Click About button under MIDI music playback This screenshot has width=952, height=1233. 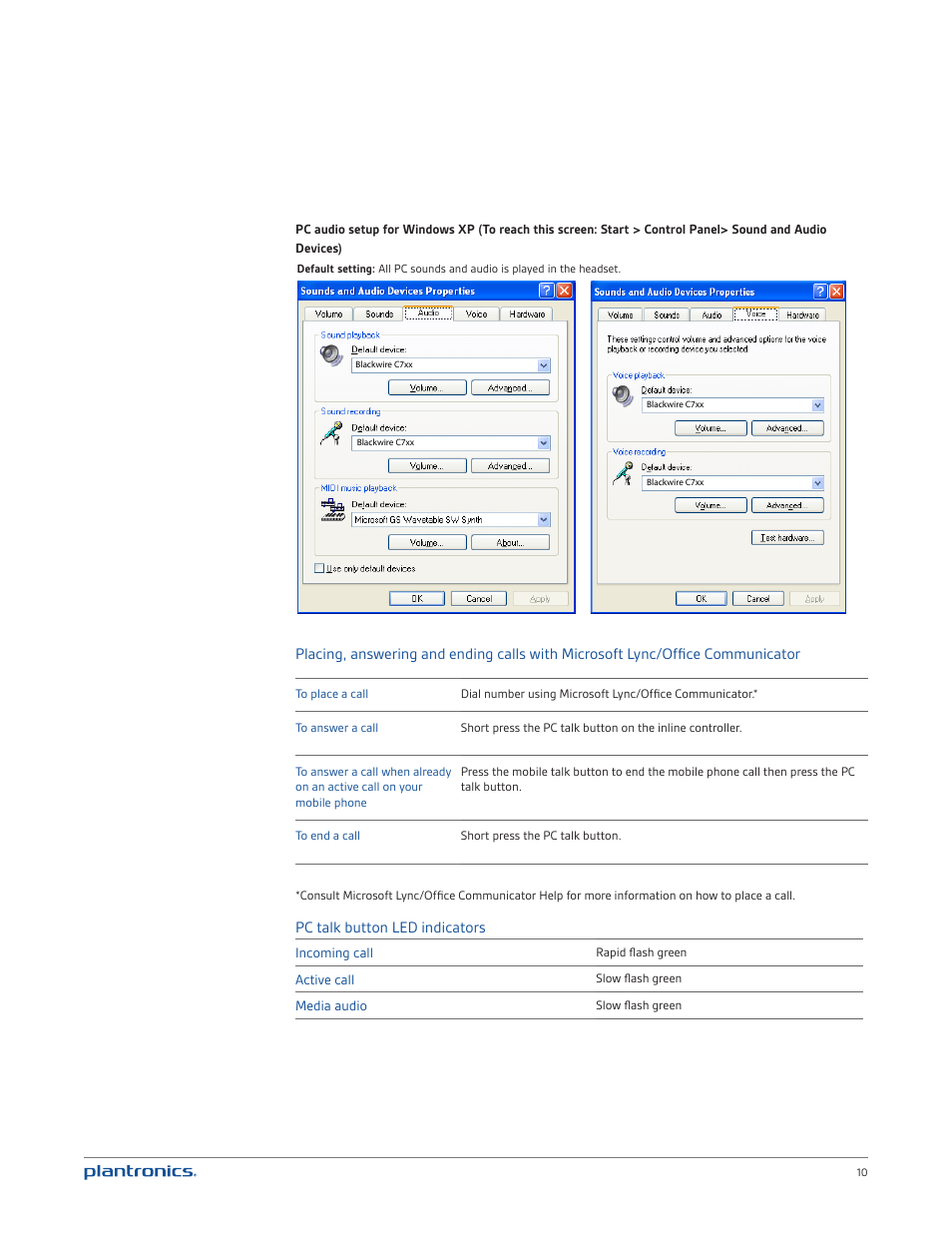[x=510, y=542]
